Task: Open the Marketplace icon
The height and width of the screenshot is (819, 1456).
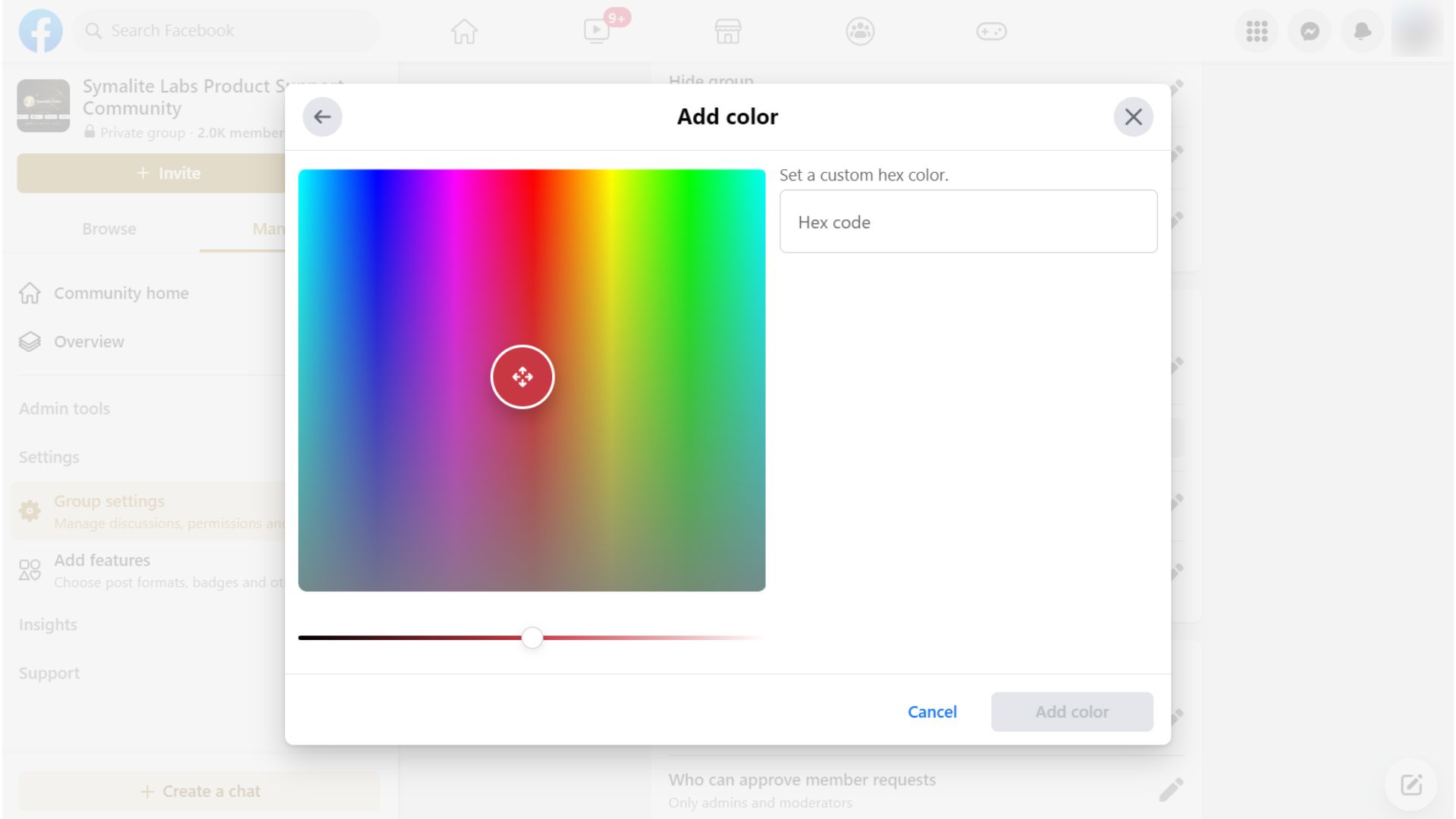Action: click(727, 31)
